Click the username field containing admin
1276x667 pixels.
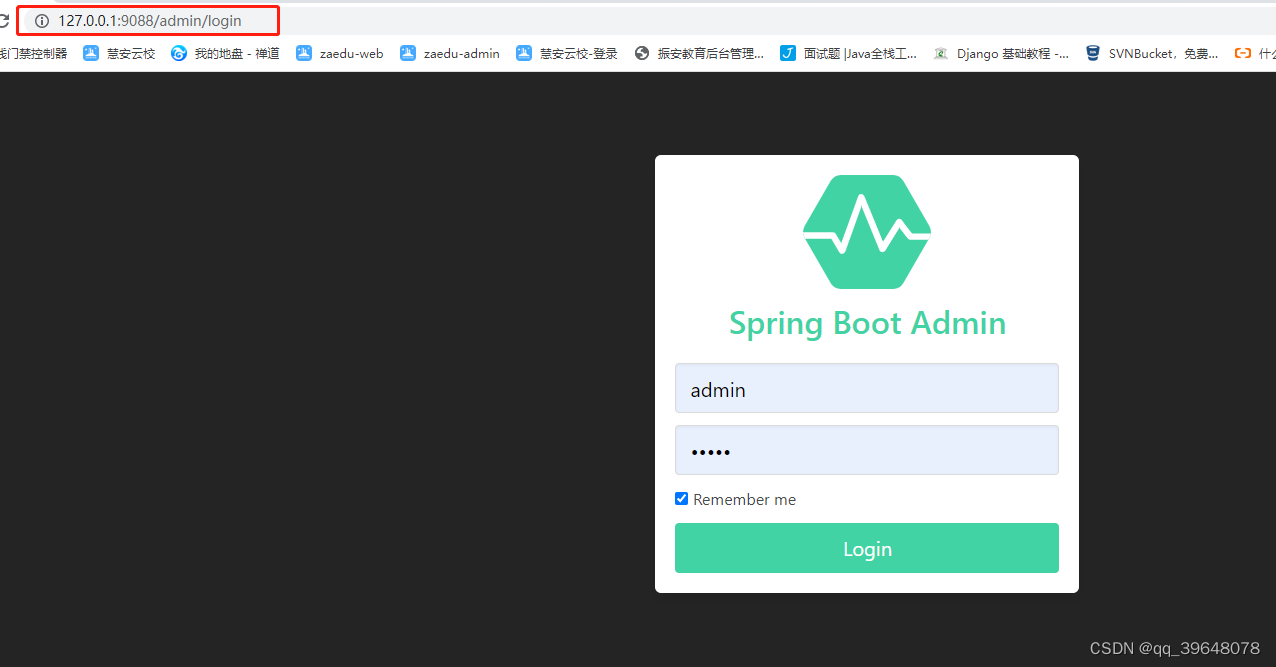pyautogui.click(x=867, y=388)
